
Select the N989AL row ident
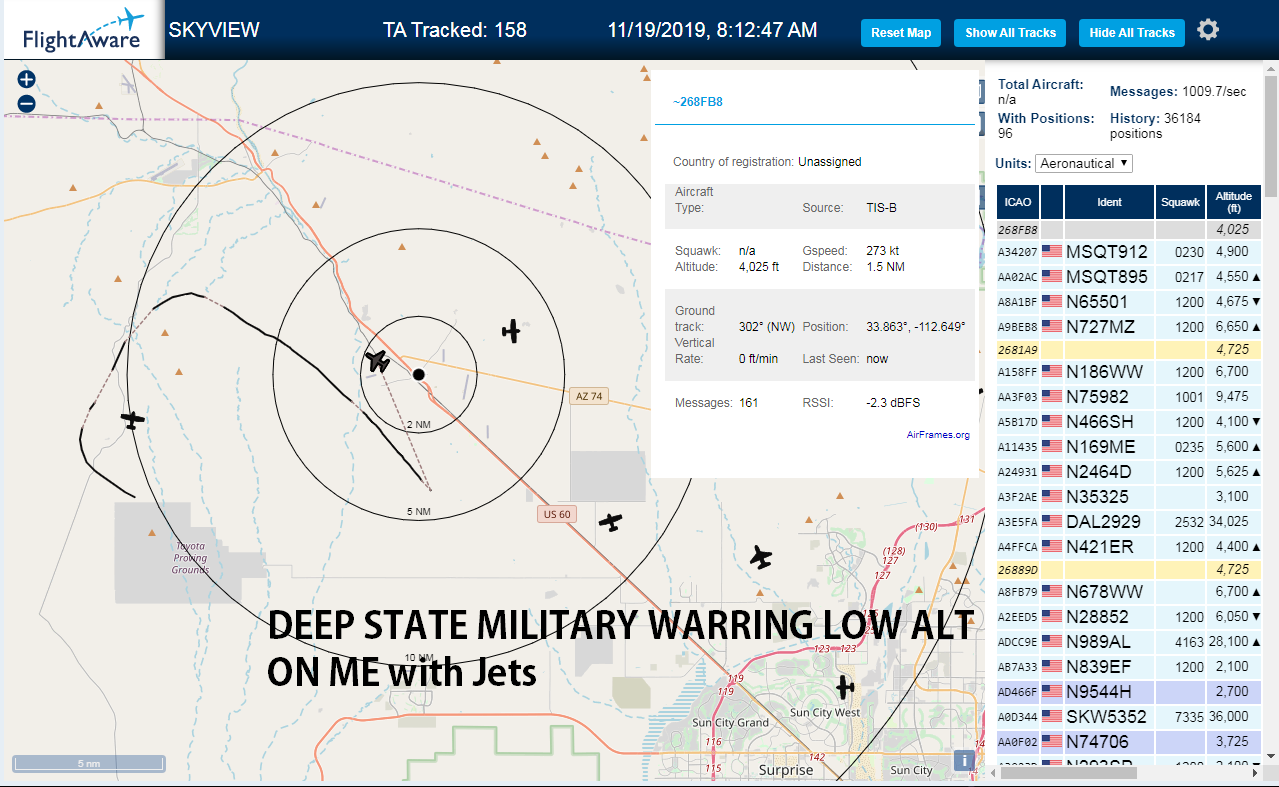[x=1099, y=641]
